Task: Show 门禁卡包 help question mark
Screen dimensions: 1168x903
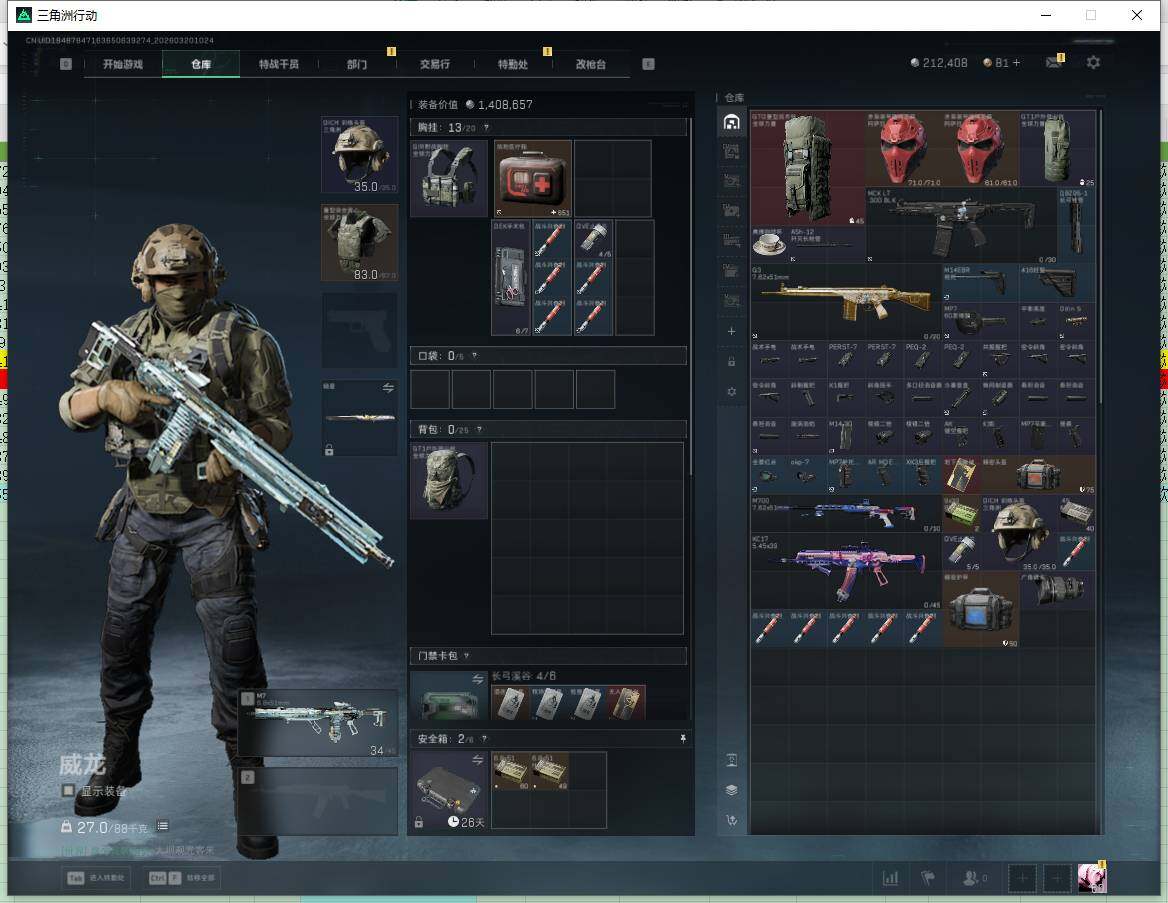Action: click(466, 656)
